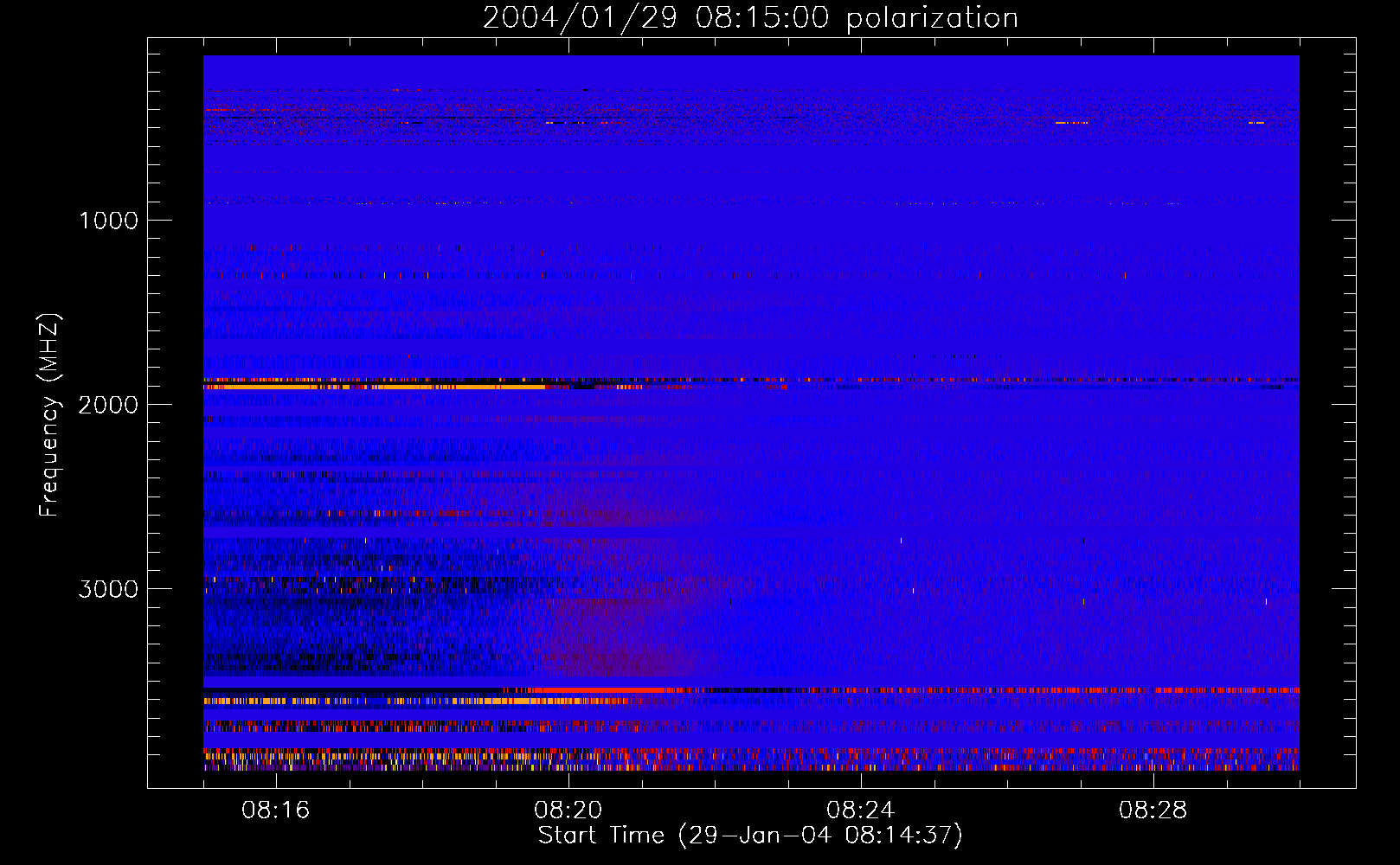This screenshot has width=1400, height=865.
Task: Click the 1000 frequency tick label
Action: coord(108,221)
